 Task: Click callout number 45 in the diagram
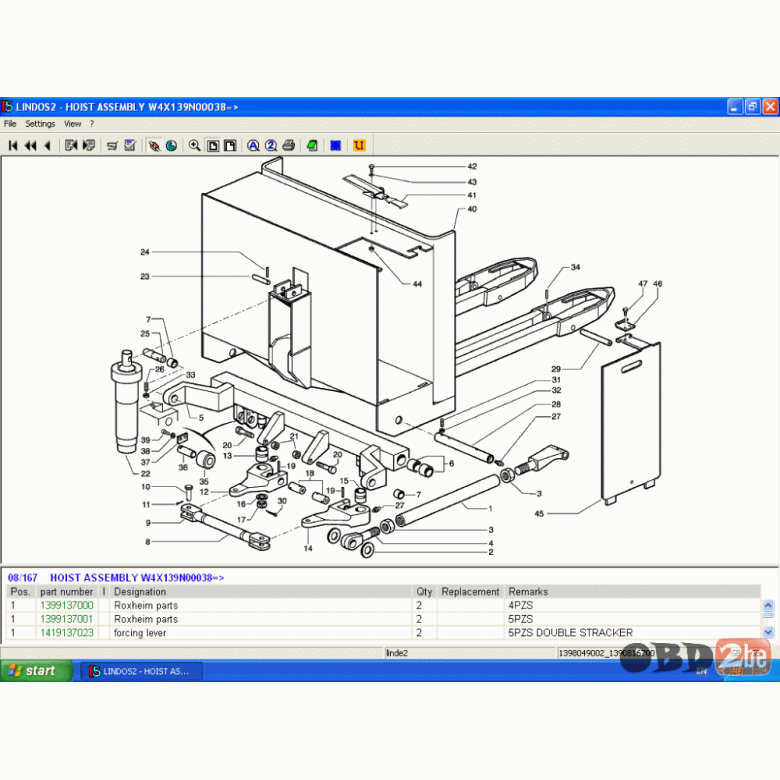539,514
